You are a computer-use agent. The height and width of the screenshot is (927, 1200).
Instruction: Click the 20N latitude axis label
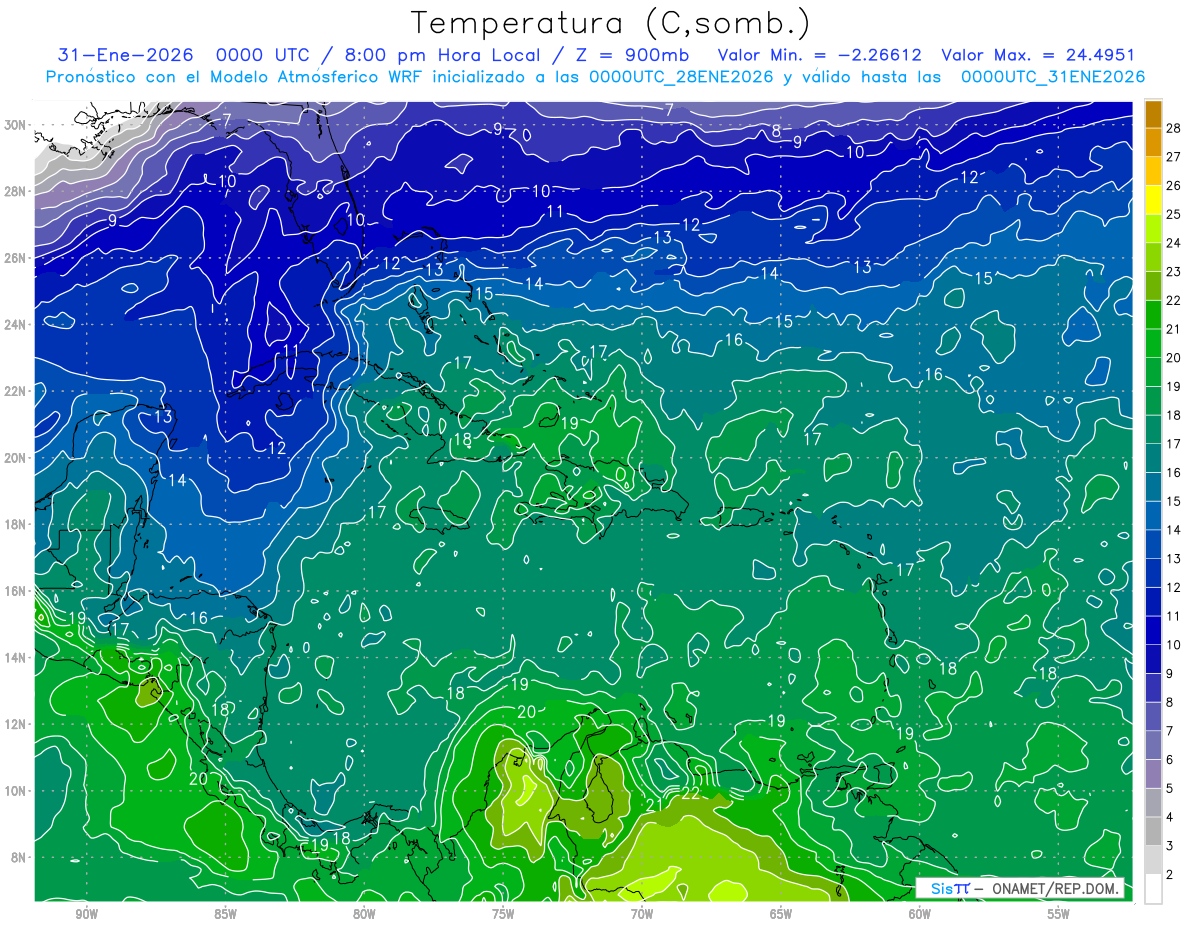(x=17, y=458)
